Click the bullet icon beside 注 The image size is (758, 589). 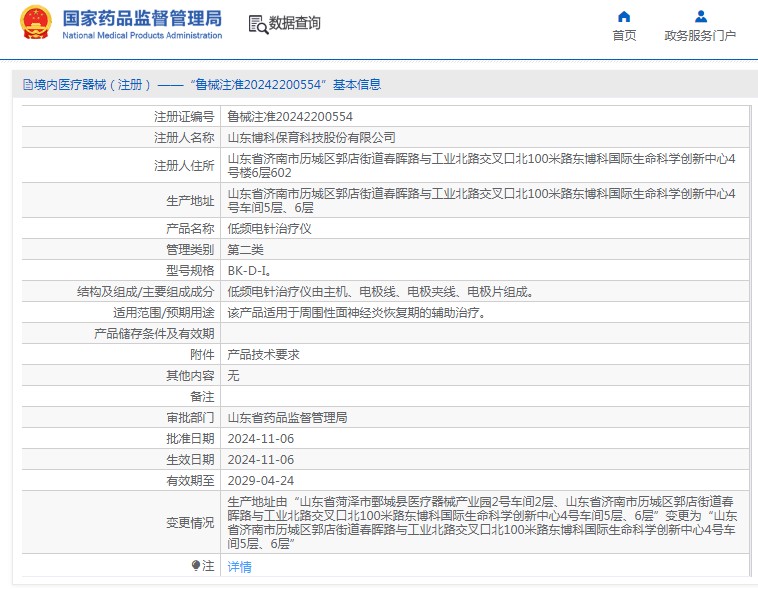tap(196, 566)
